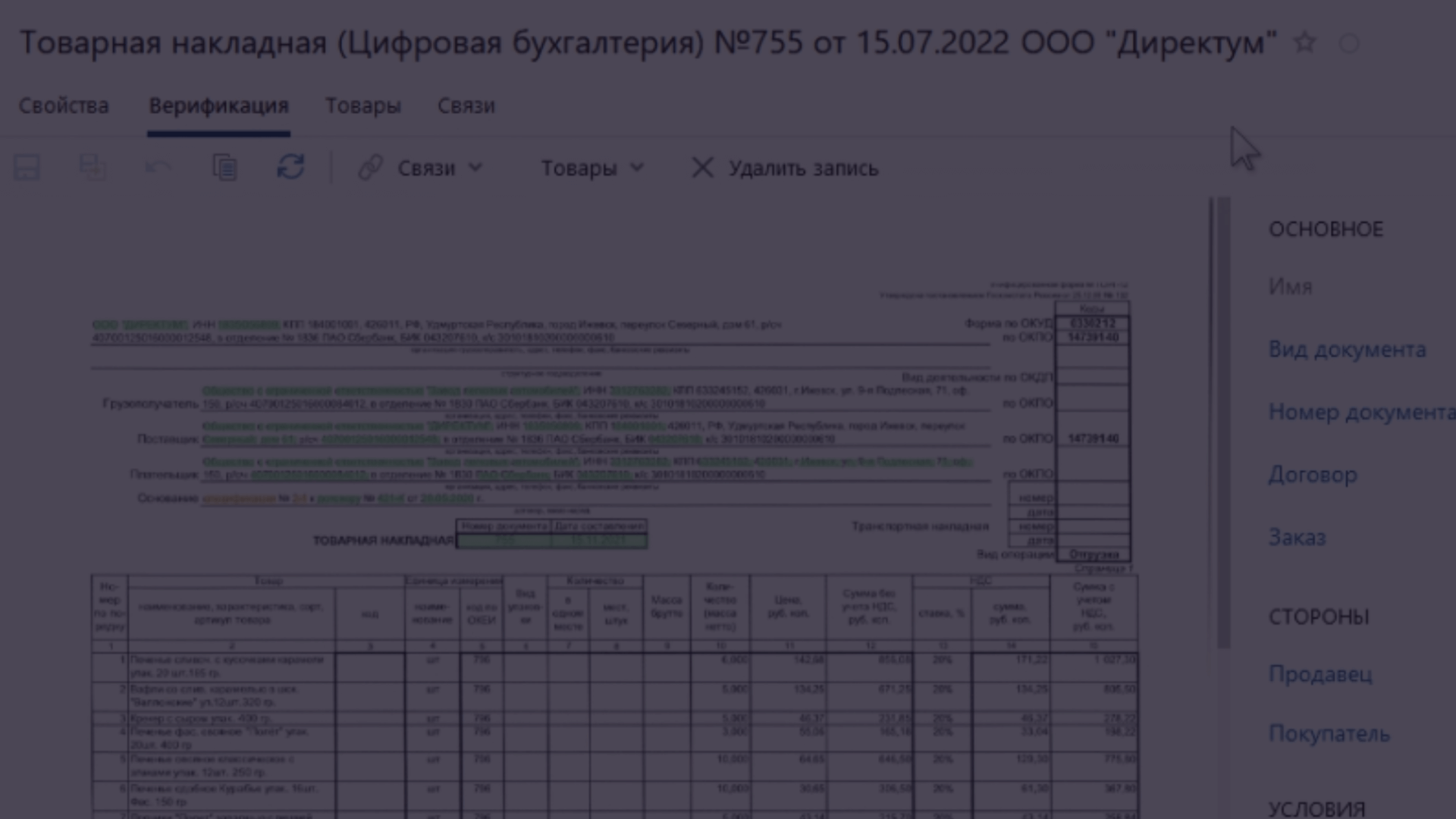1456x819 pixels.
Task: Click the highlighted document number cell in preview
Action: 504,541
